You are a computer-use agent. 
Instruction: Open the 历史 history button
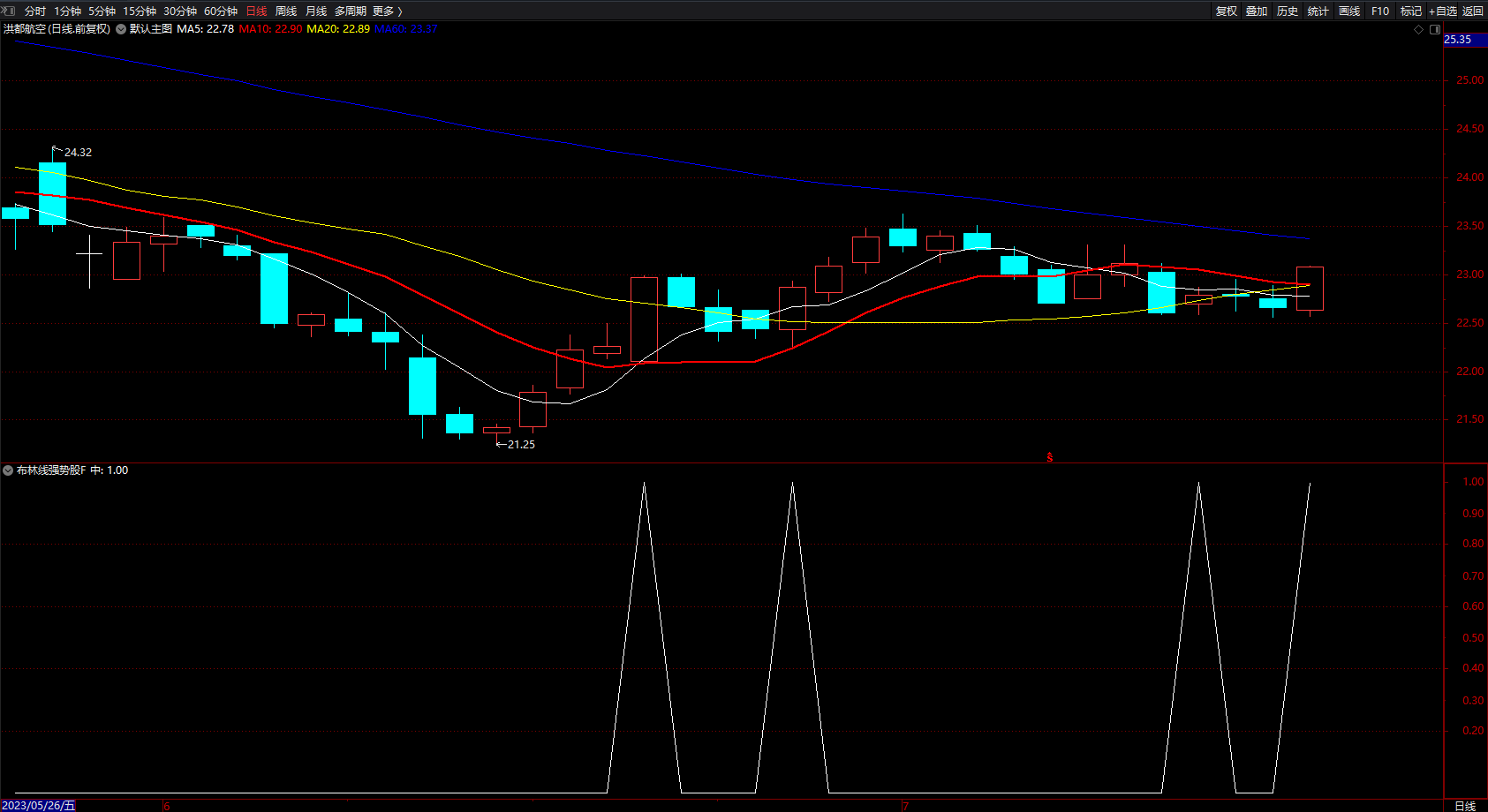pyautogui.click(x=1288, y=11)
